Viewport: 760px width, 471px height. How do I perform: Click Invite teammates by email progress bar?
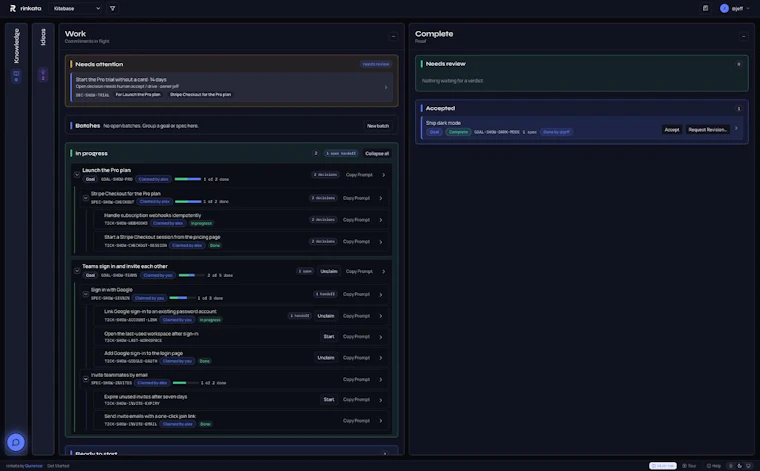tap(186, 383)
